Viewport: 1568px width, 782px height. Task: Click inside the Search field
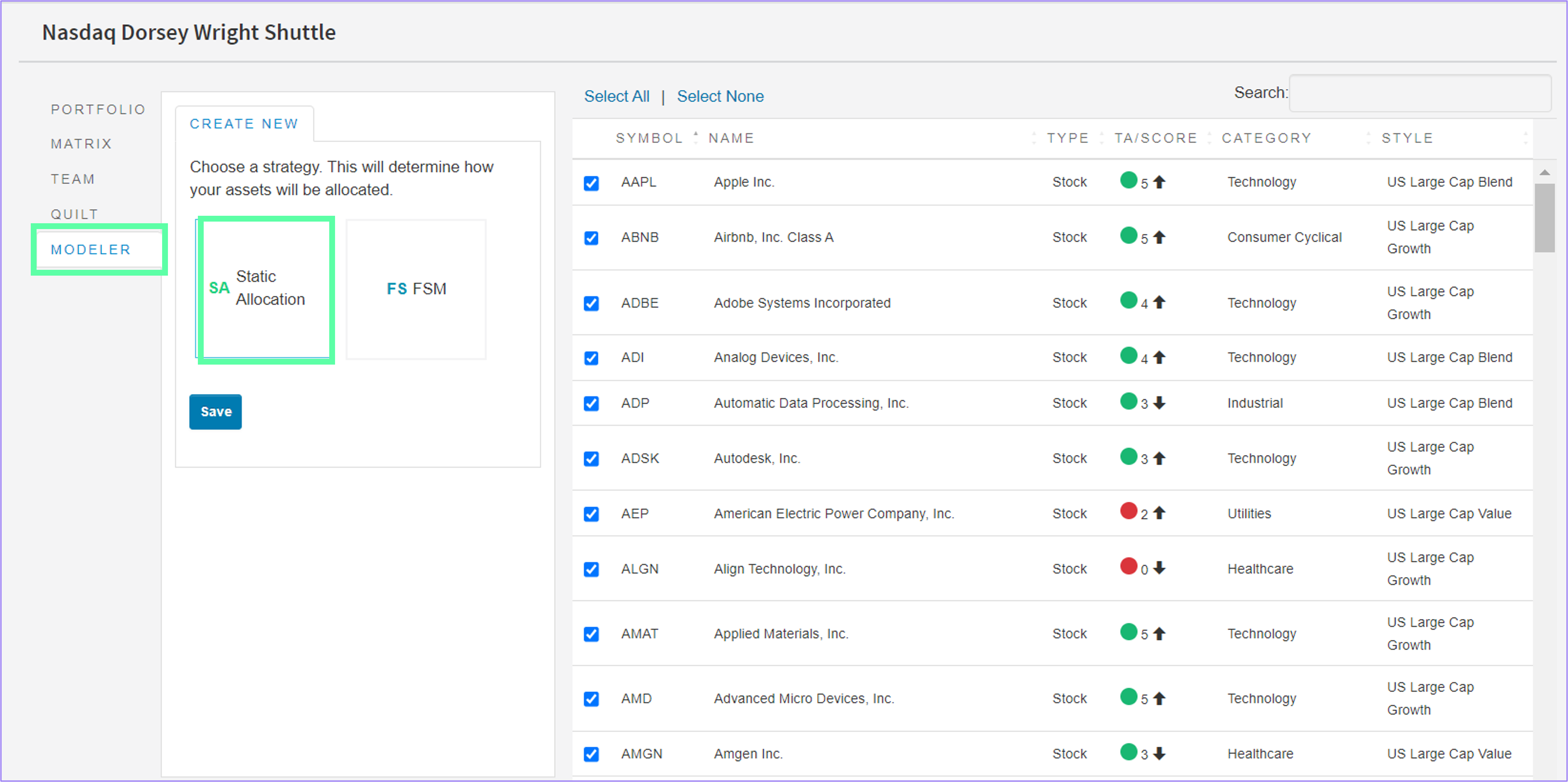1420,94
